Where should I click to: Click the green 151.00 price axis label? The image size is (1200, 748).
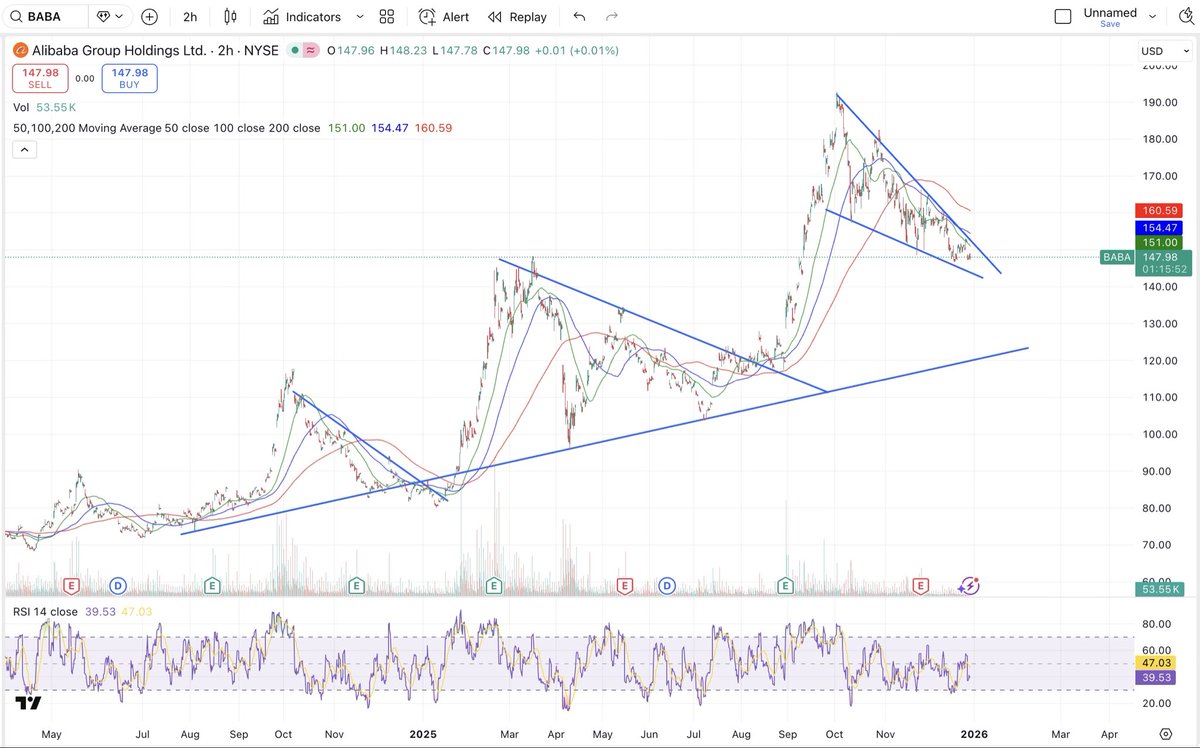(1160, 243)
